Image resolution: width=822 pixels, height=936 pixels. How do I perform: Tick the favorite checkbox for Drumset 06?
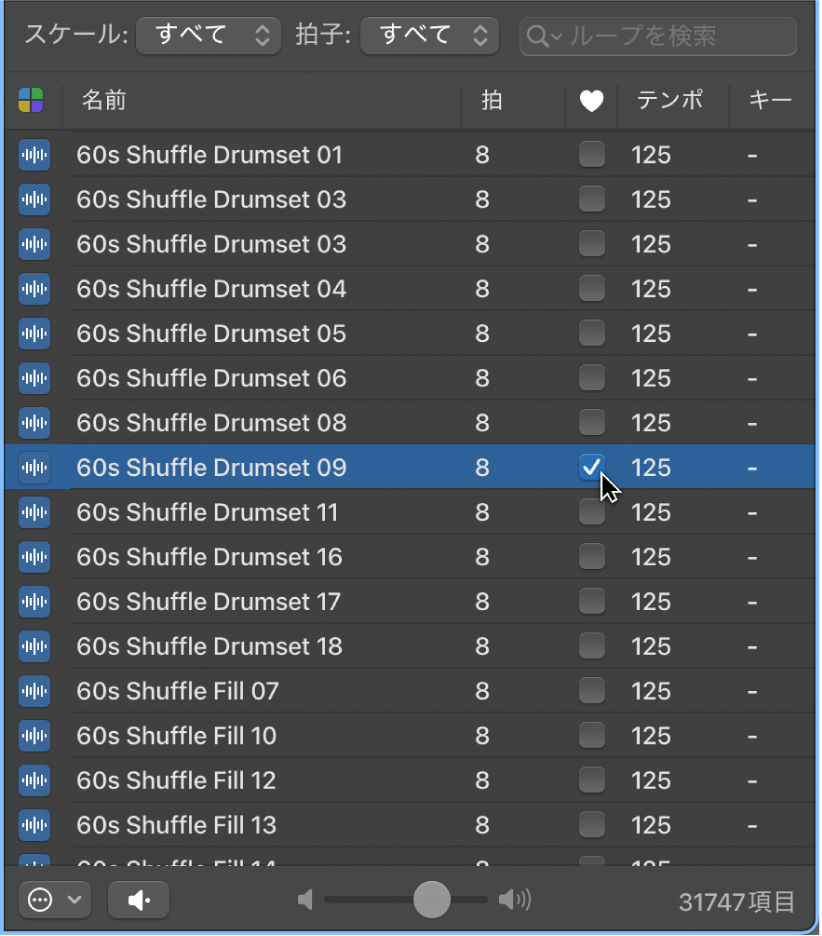[592, 378]
